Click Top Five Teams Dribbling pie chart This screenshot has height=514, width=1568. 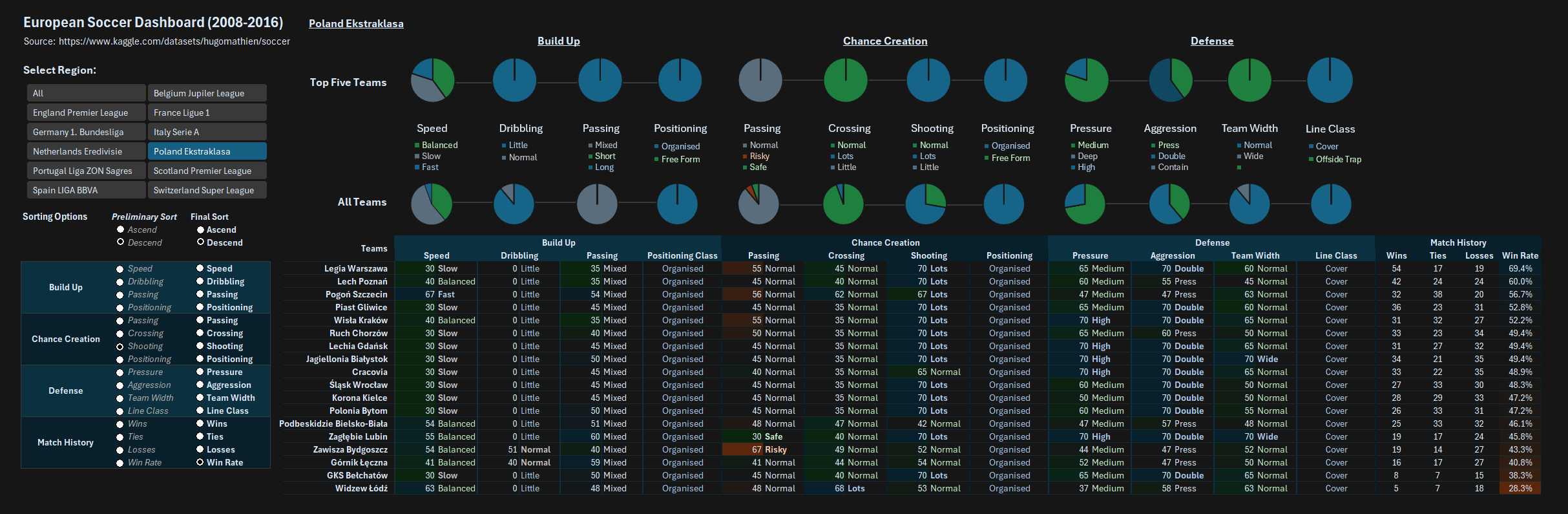(x=514, y=80)
